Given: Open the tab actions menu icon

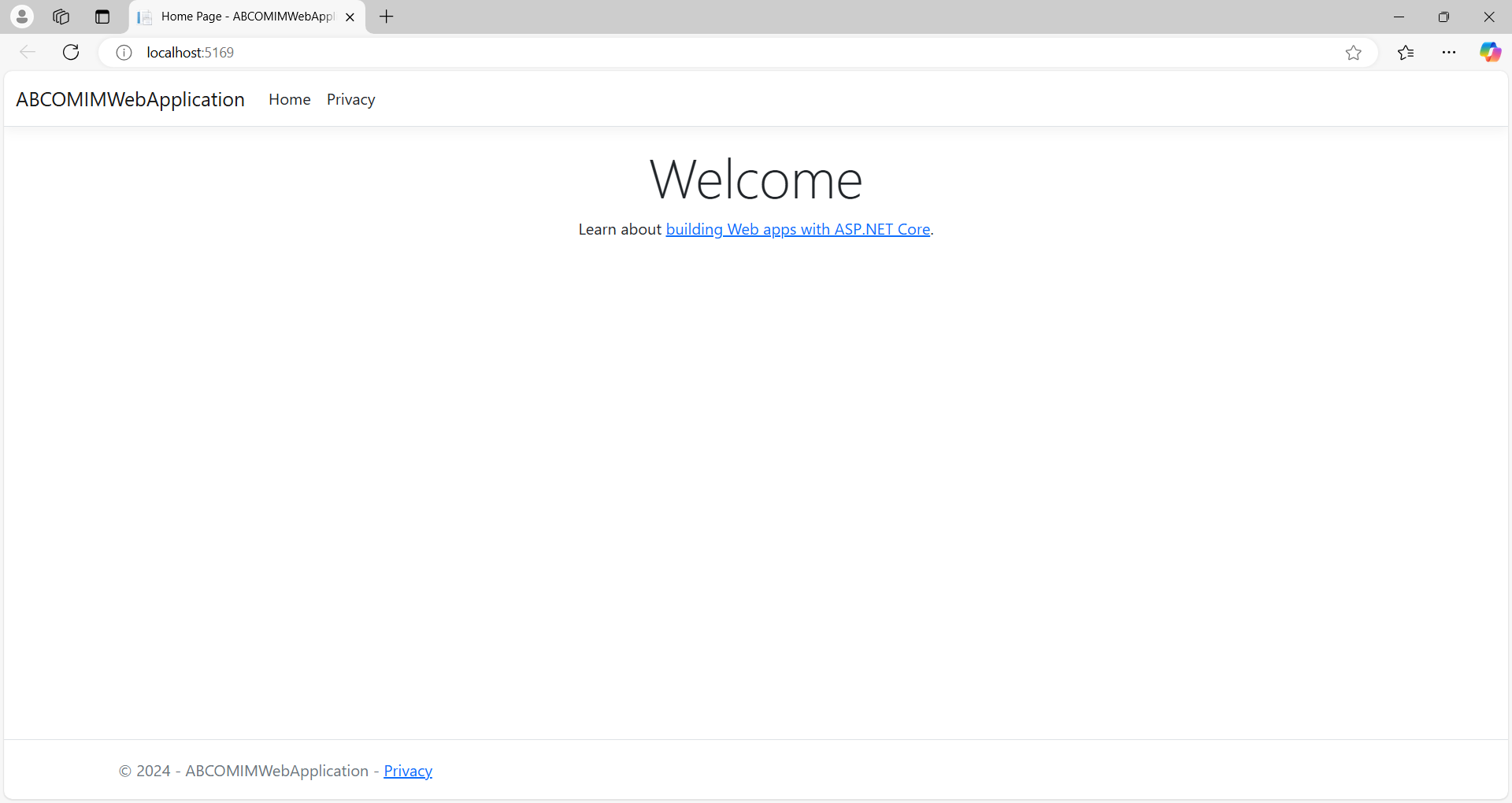Looking at the screenshot, I should click(x=102, y=17).
